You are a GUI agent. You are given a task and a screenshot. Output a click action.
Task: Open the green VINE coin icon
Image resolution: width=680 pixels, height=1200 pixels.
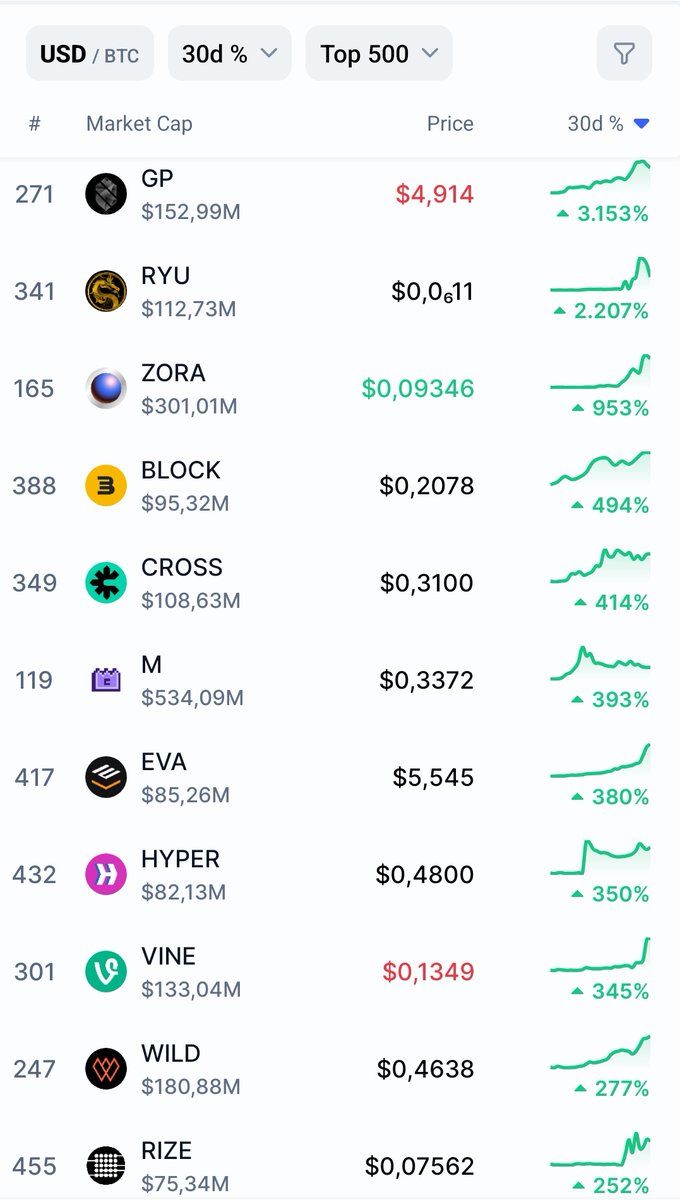106,971
